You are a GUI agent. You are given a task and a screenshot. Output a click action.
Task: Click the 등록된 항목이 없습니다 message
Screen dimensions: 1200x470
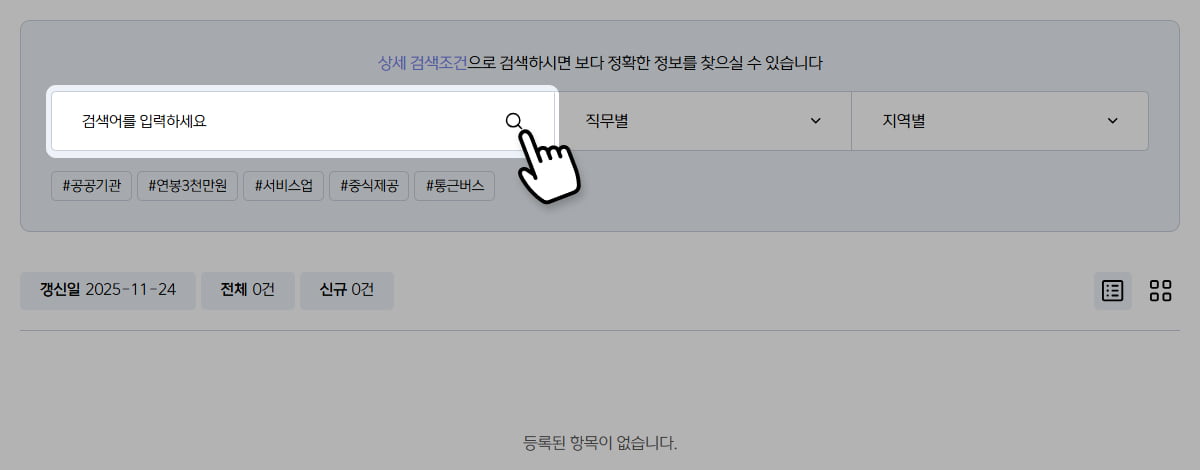click(600, 442)
